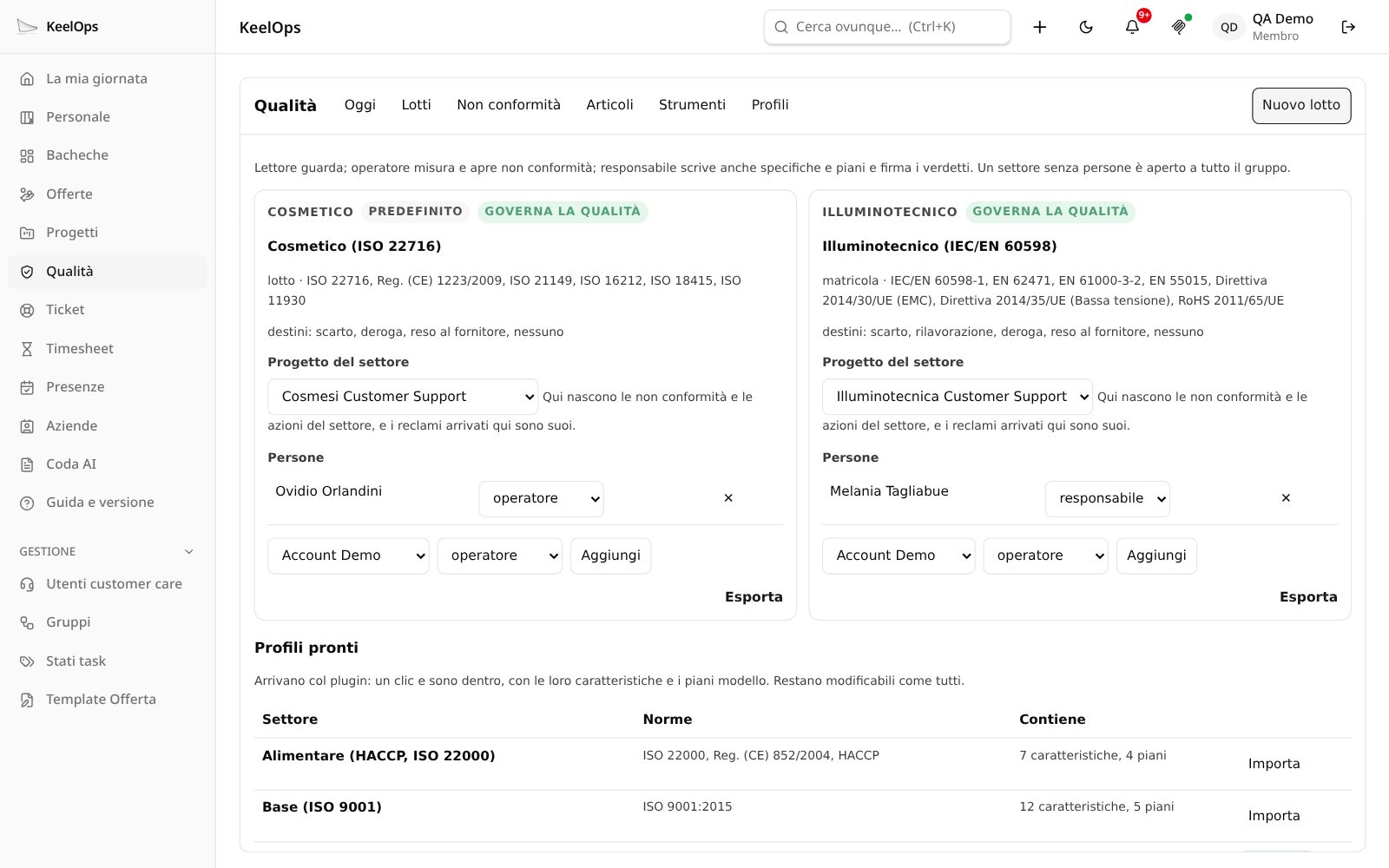Screen dimensions: 1389x868
Task: Remove Melania Tagliabue with the X icon
Action: click(1286, 498)
